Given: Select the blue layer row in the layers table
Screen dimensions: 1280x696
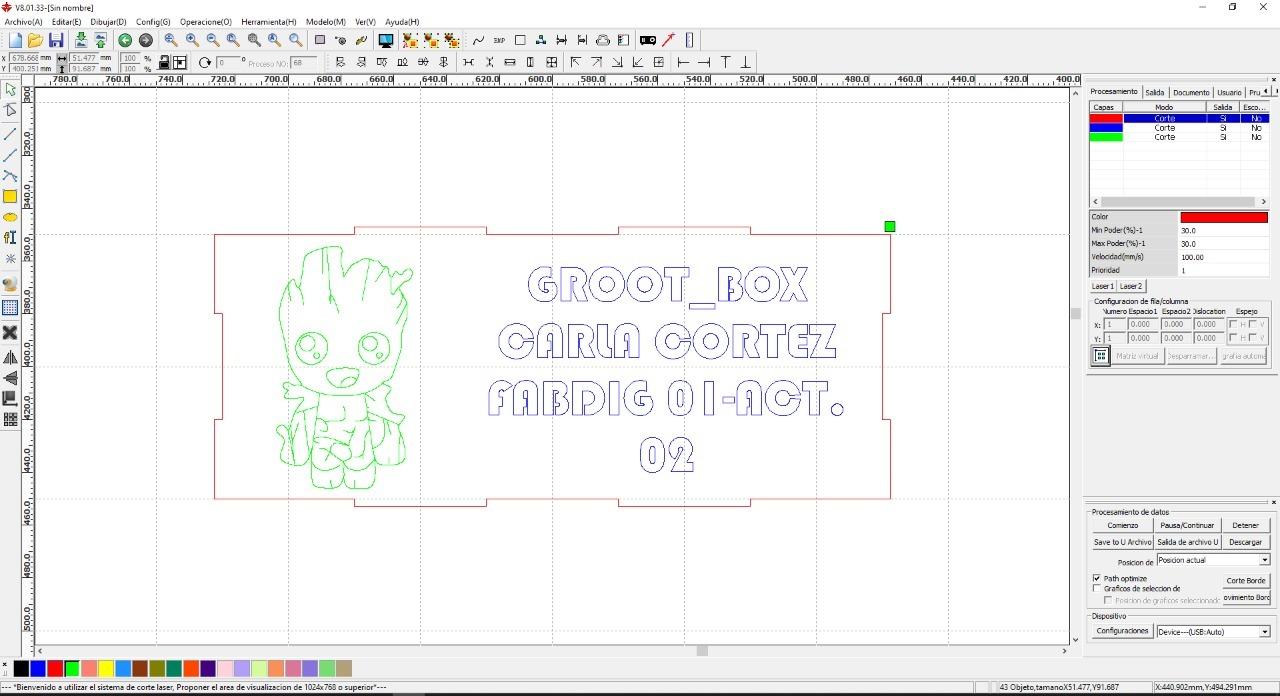Looking at the screenshot, I should pos(1179,128).
